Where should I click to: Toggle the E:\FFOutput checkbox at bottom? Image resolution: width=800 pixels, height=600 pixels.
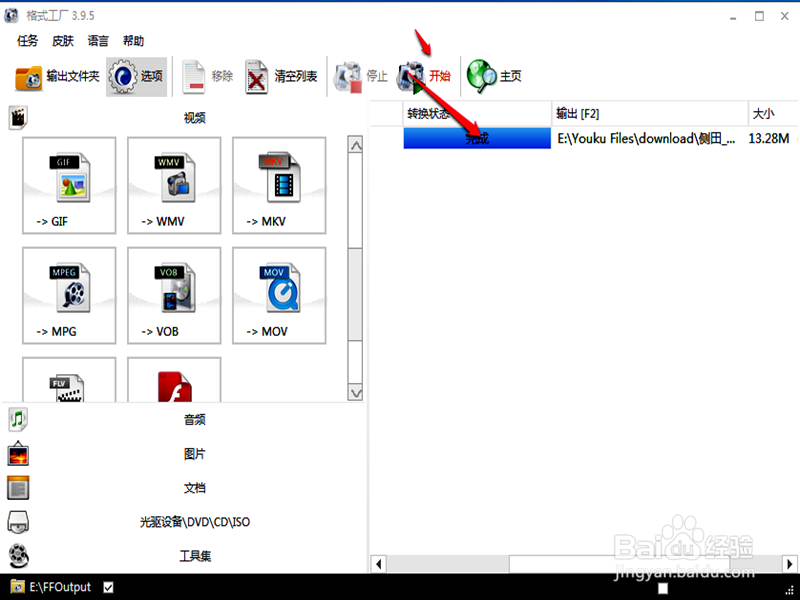coord(109,587)
